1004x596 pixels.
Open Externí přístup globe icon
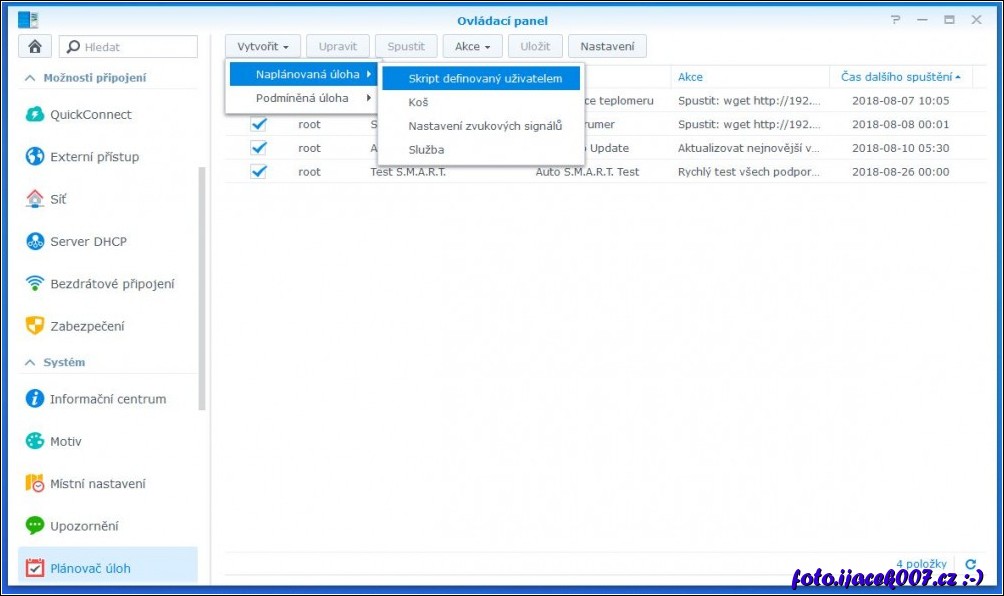point(35,157)
